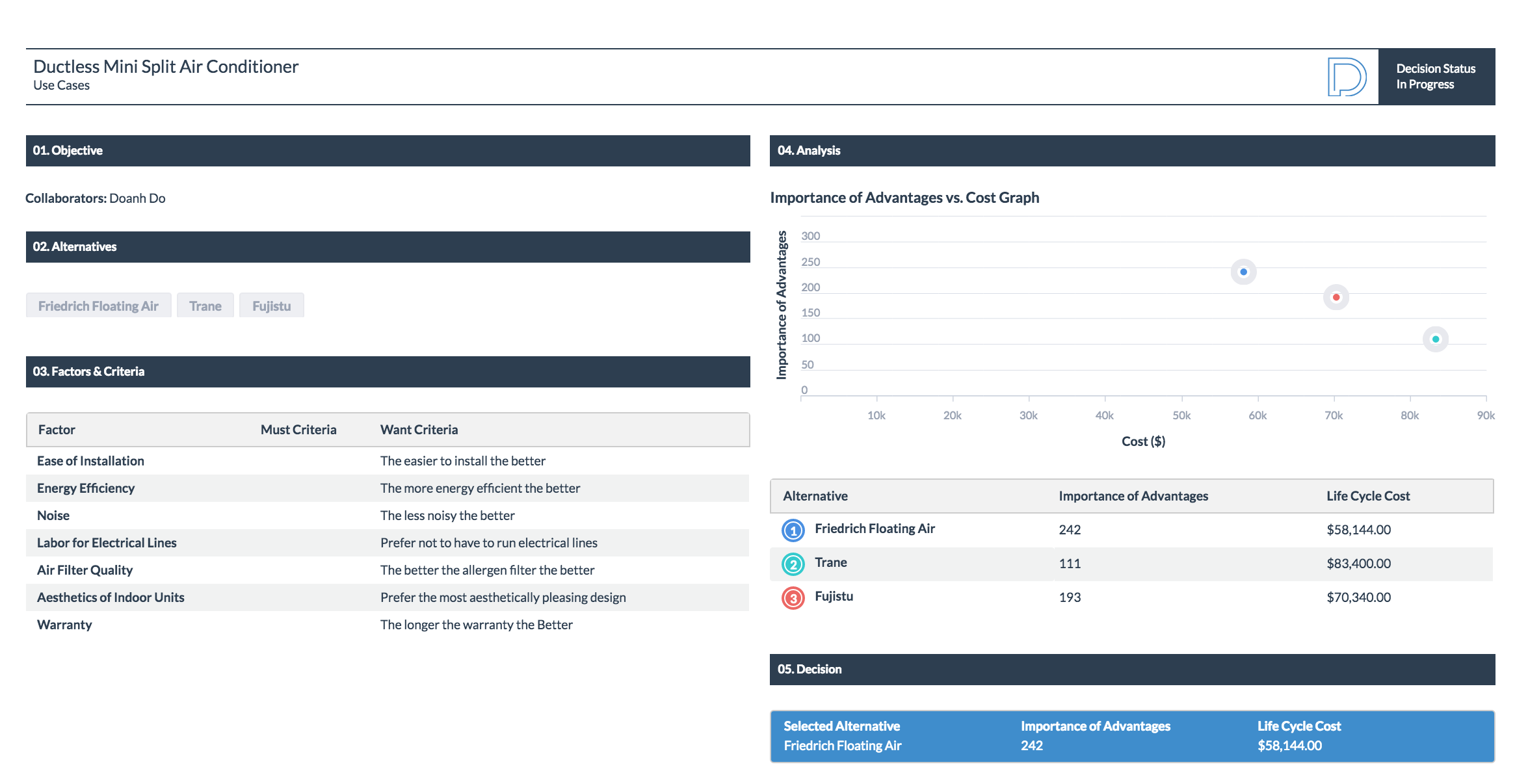Click the Friedrich Floating Air alternative tag
The width and height of the screenshot is (1515, 784).
point(98,306)
